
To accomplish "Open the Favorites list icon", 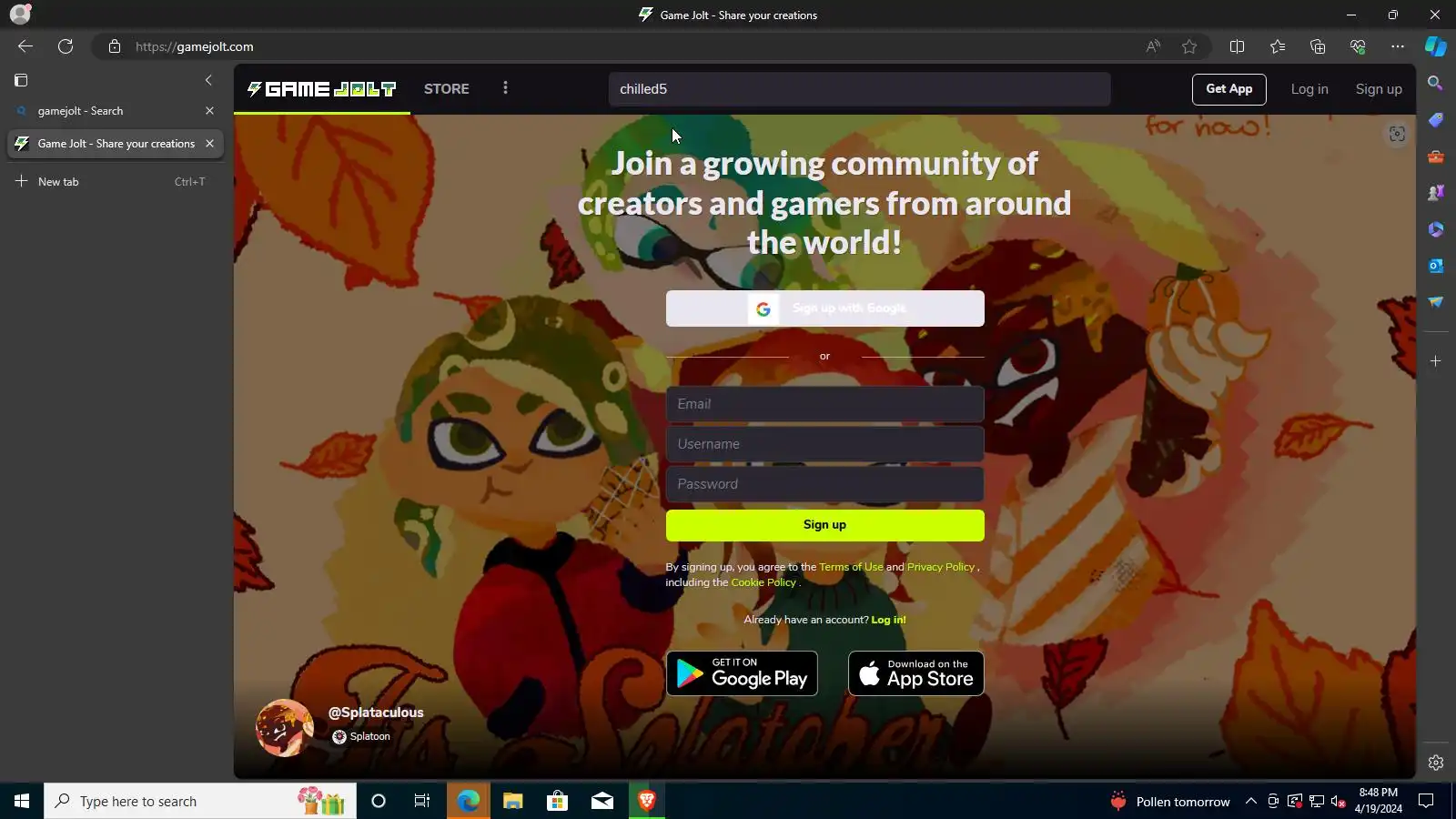I will tap(1277, 46).
